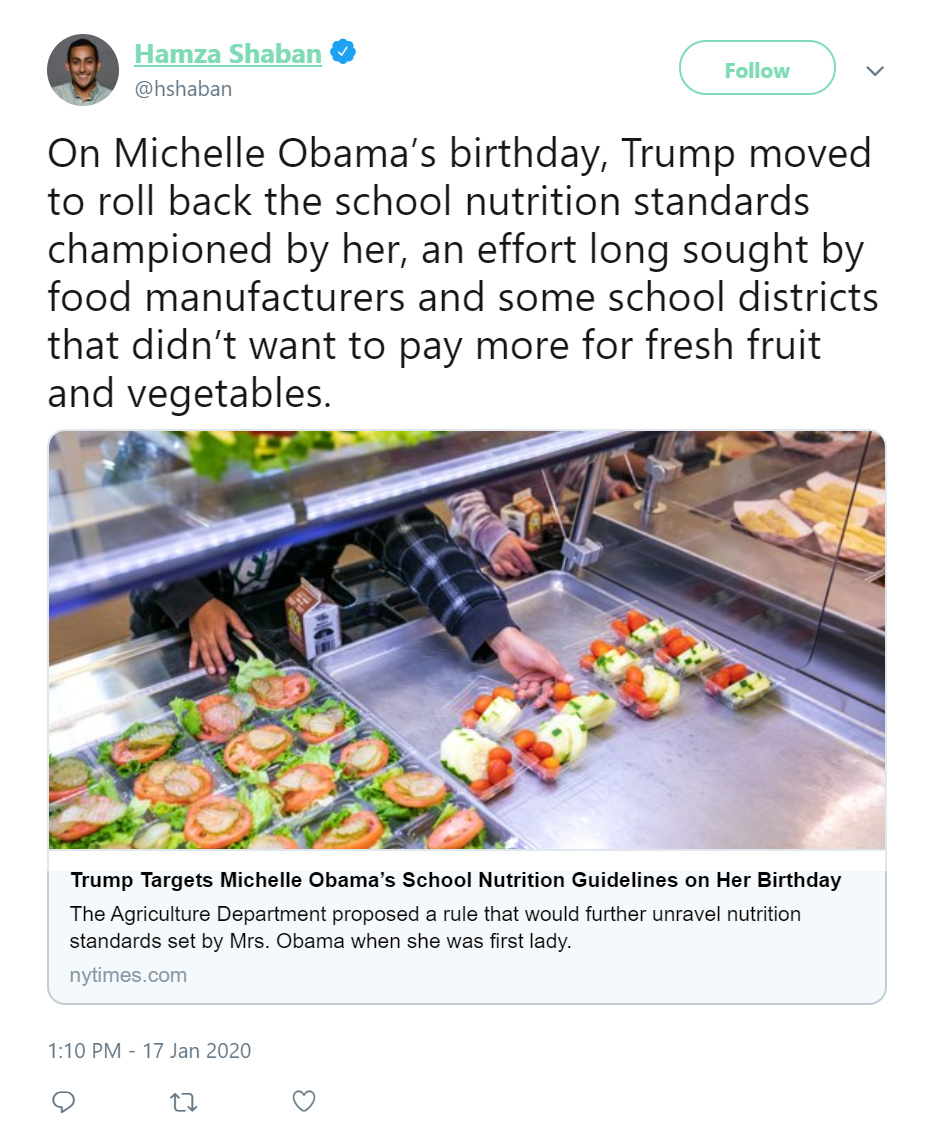
Task: Click the retweet arrows icon
Action: [x=183, y=1102]
